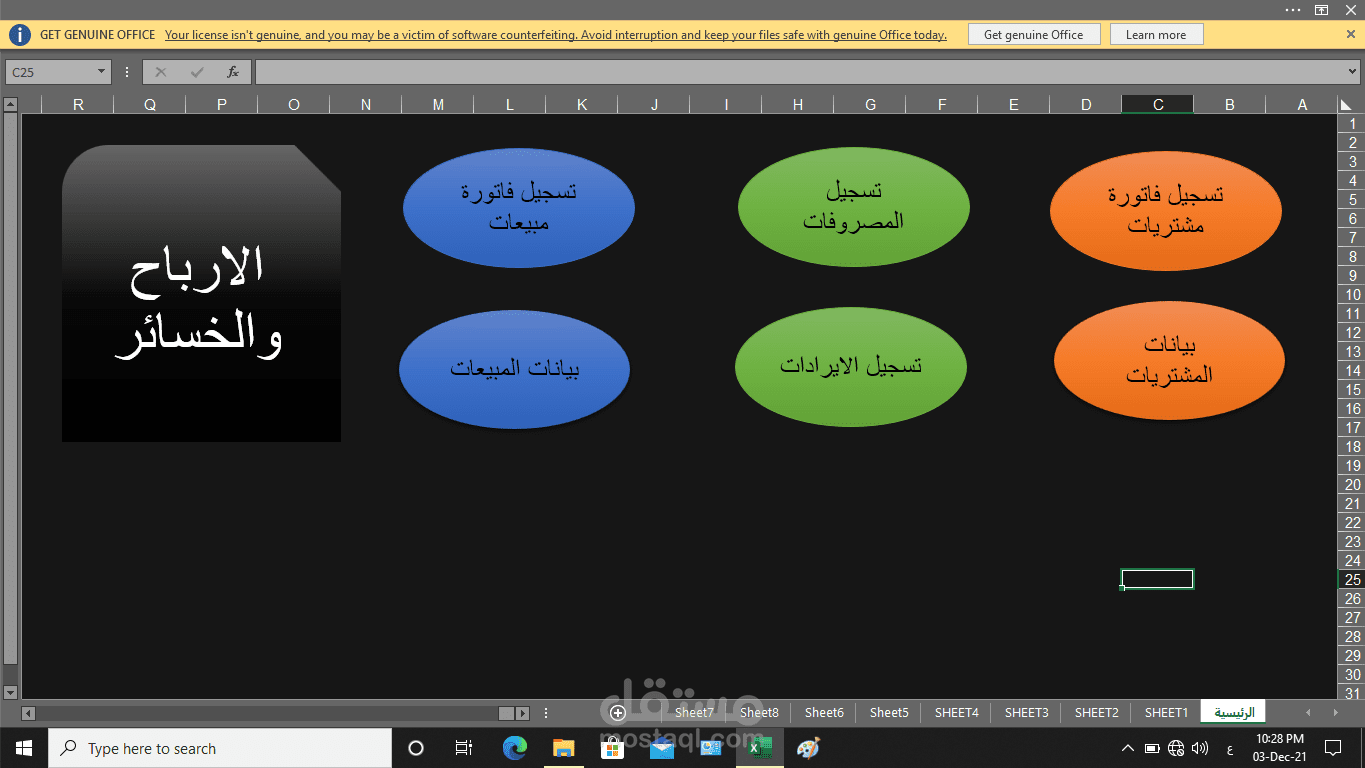Select the الرئيسية sheet tab
Screen dimensions: 1365x768
(x=1234, y=712)
